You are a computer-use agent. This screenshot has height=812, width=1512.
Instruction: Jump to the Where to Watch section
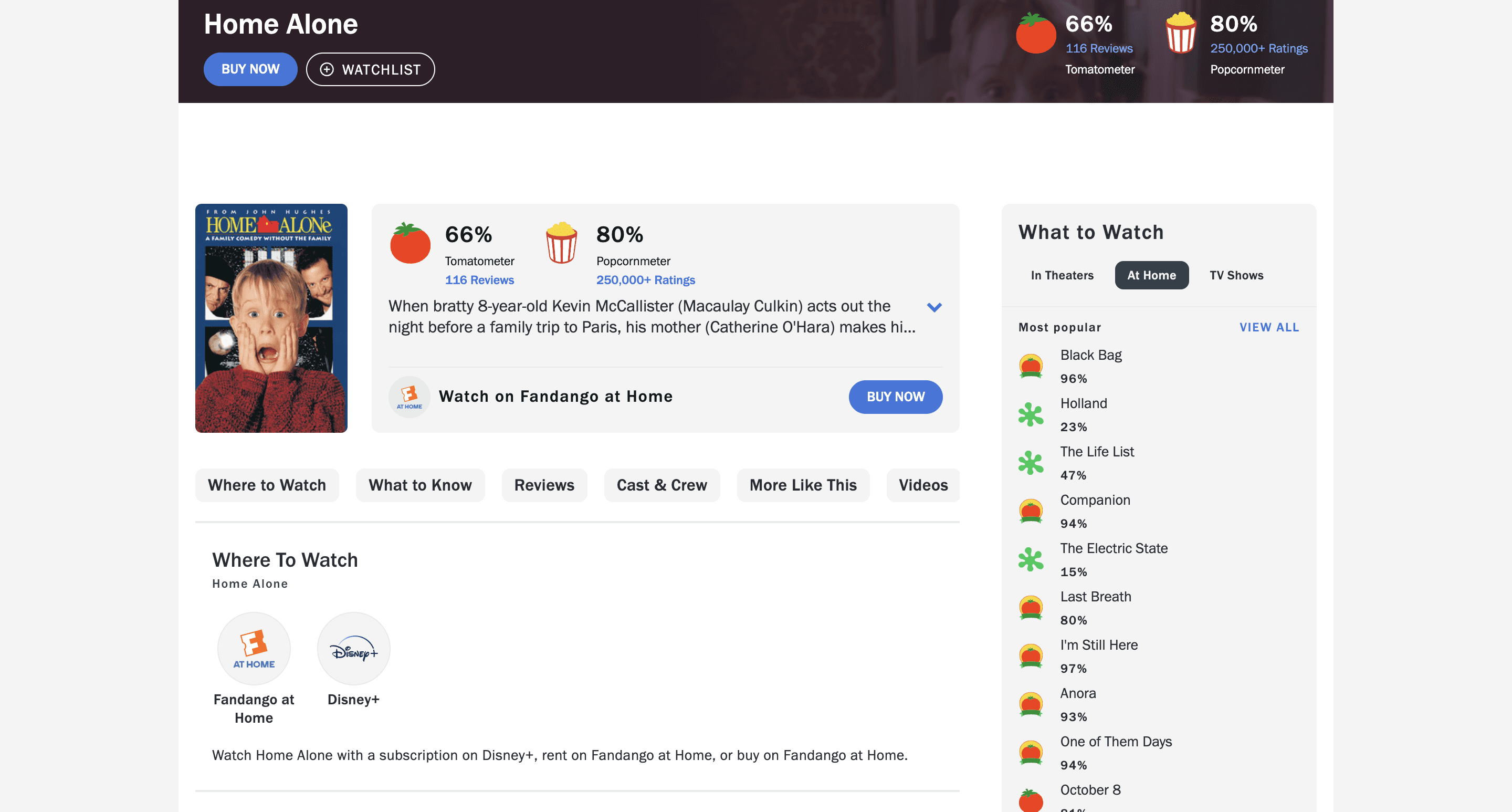click(x=267, y=485)
